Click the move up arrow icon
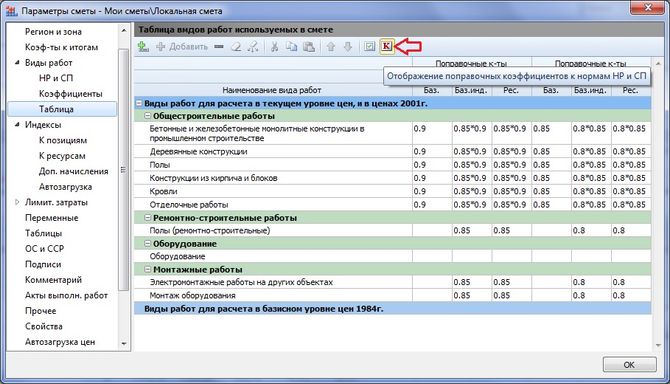 331,47
